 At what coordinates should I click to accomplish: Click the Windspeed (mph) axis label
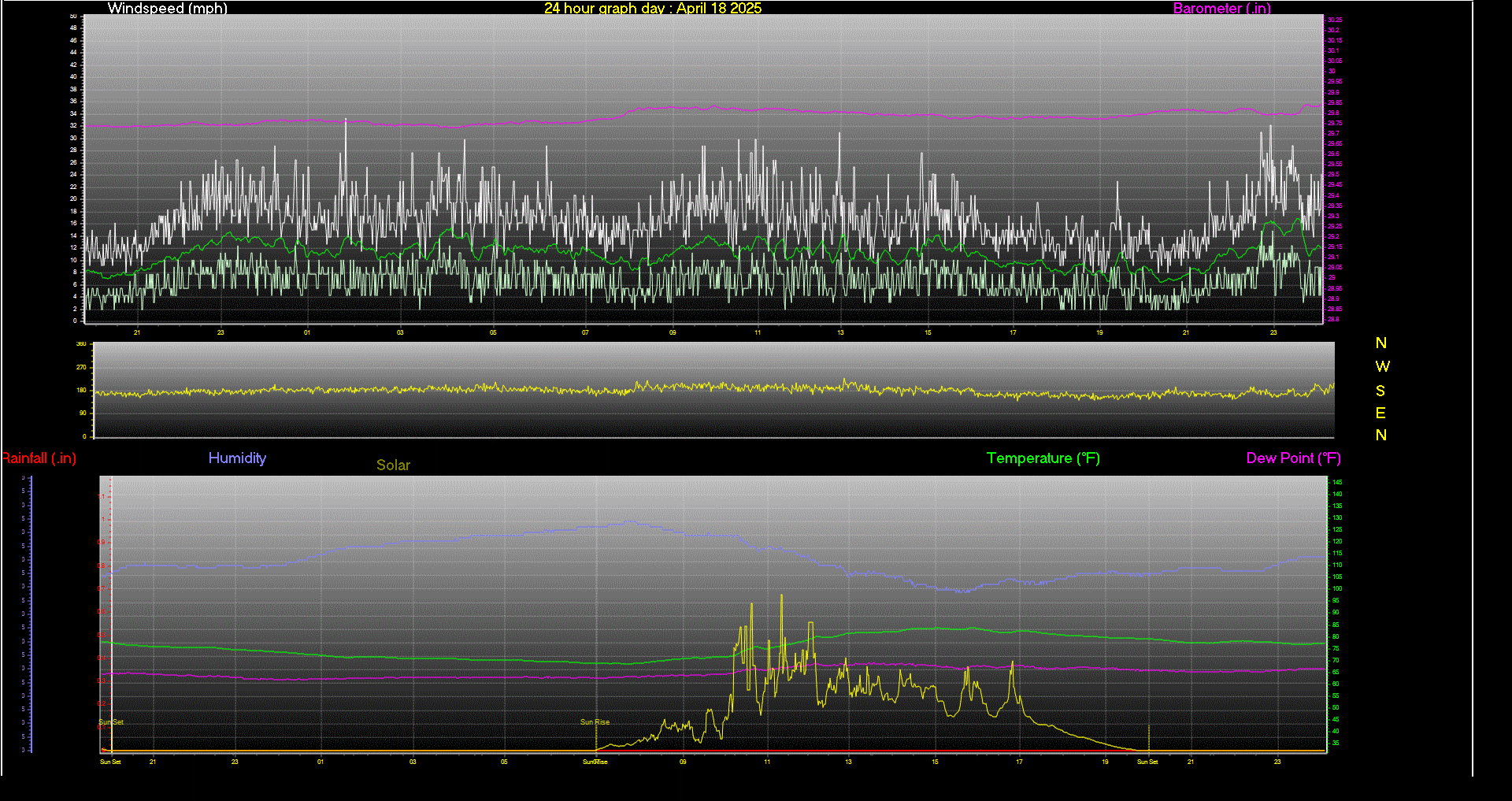pyautogui.click(x=167, y=9)
